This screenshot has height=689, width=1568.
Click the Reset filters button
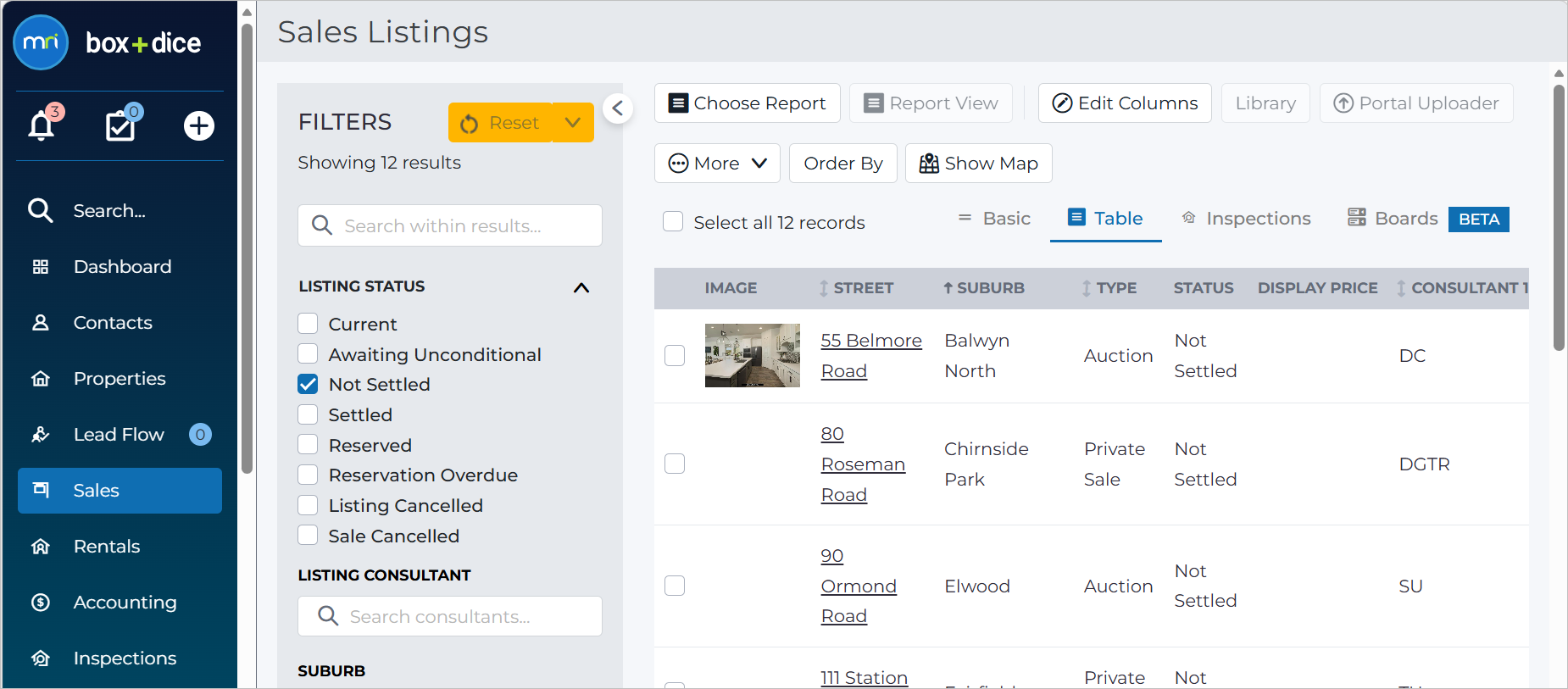[500, 123]
